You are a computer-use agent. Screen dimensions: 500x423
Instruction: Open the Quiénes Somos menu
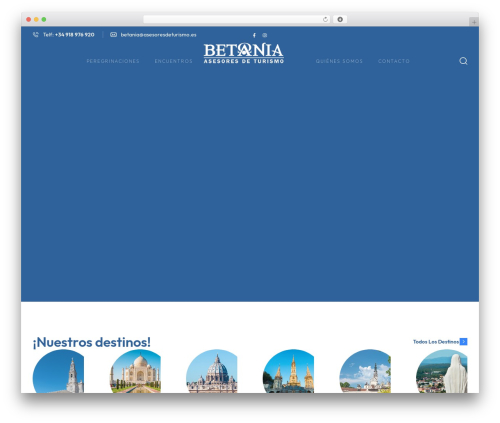coord(339,61)
